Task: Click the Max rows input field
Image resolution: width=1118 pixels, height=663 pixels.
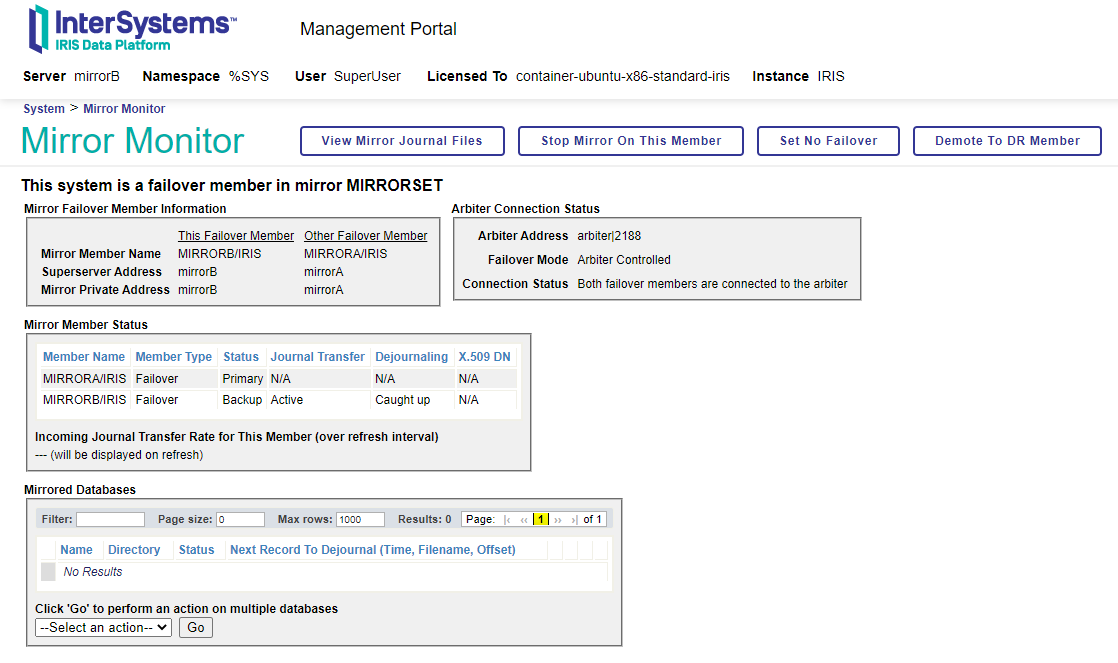Action: [x=360, y=520]
